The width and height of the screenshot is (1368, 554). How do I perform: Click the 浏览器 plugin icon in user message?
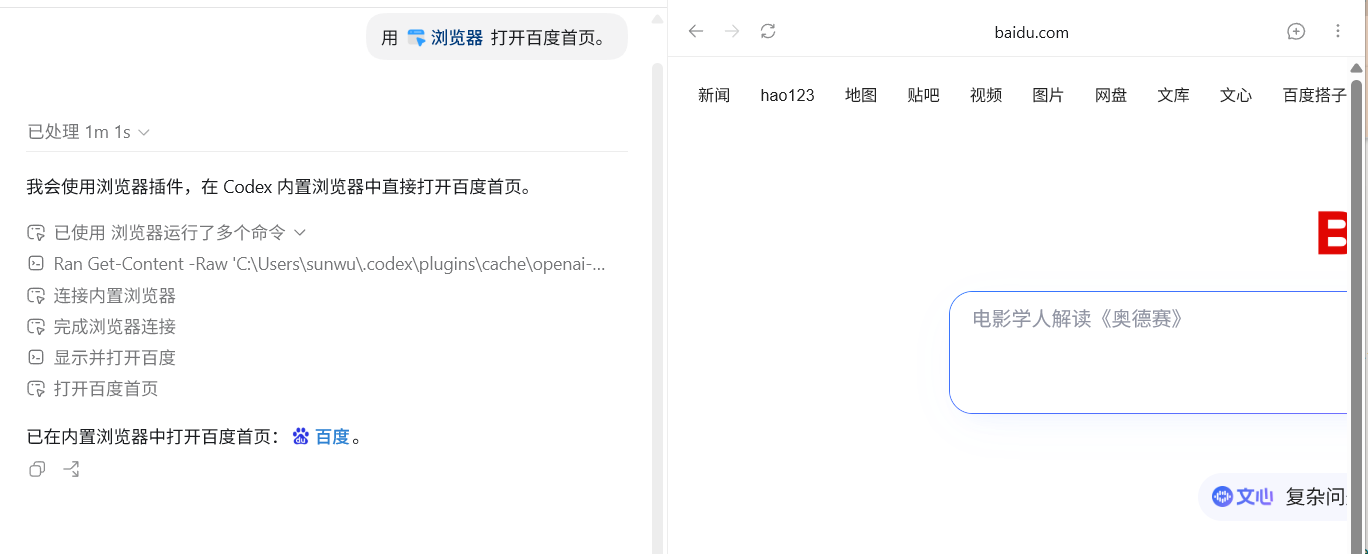[x=416, y=38]
